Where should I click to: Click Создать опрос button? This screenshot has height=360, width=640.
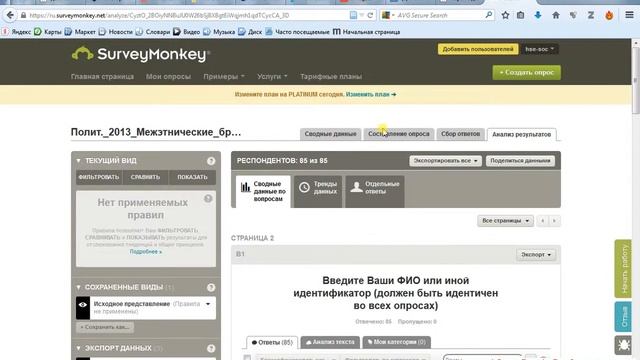[527, 73]
